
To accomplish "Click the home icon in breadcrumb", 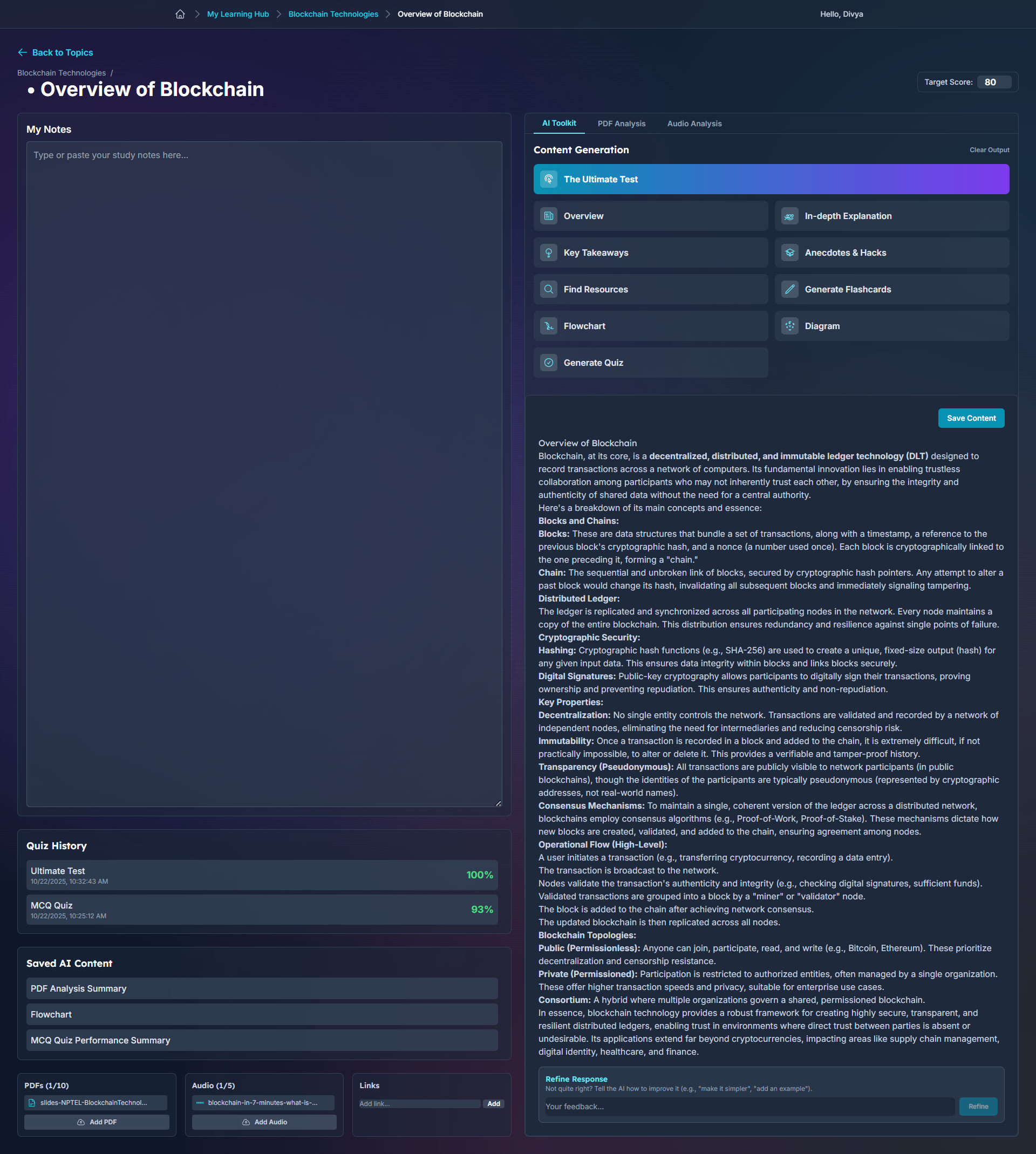I will [180, 14].
